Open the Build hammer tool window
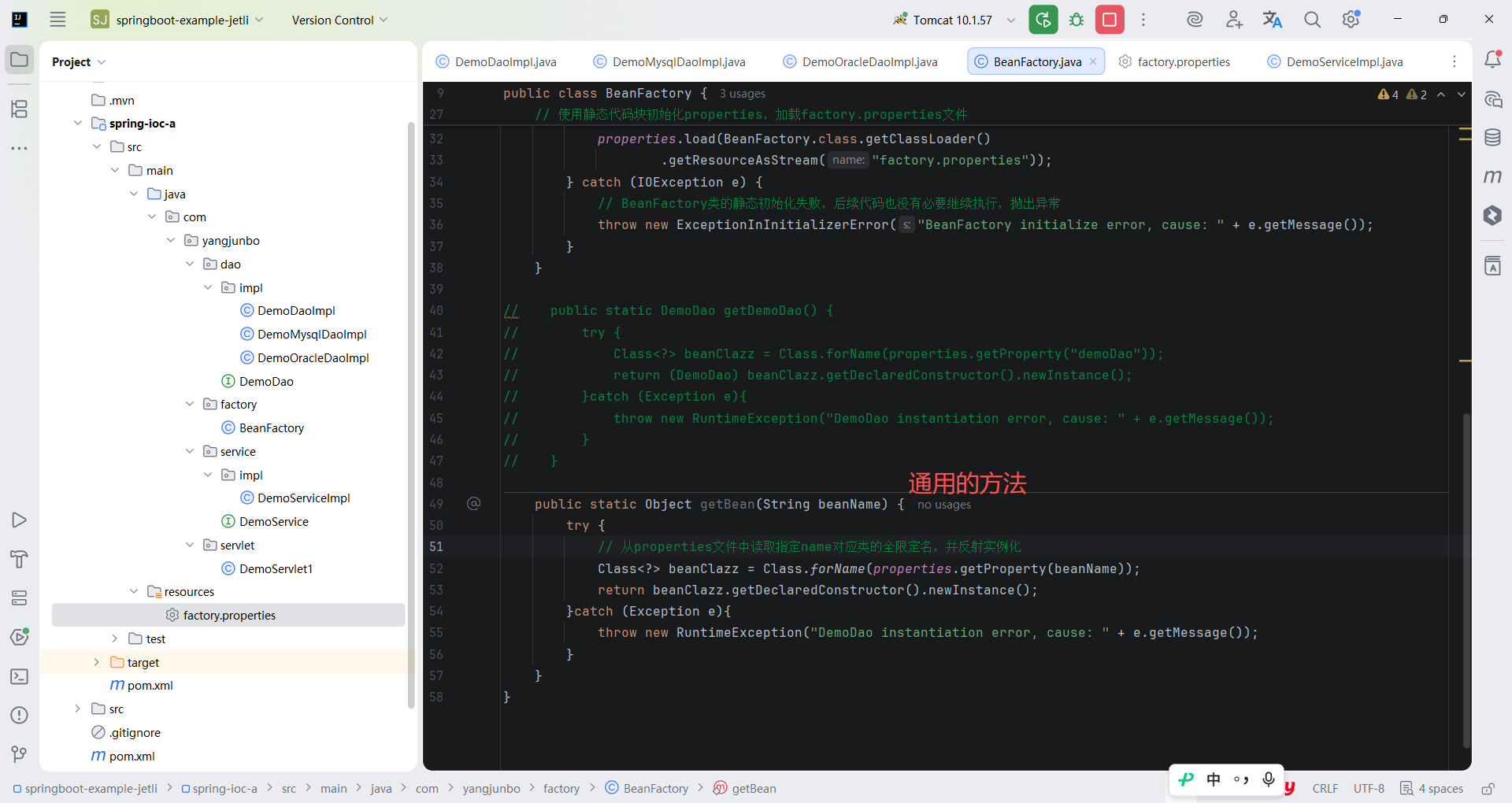Image resolution: width=1512 pixels, height=803 pixels. [20, 559]
